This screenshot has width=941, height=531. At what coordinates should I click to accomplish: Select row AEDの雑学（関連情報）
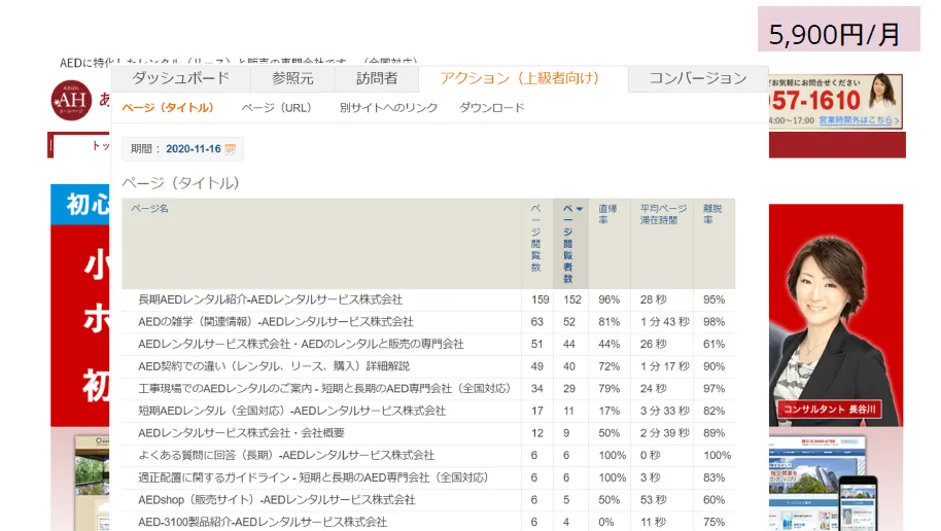tap(428, 322)
